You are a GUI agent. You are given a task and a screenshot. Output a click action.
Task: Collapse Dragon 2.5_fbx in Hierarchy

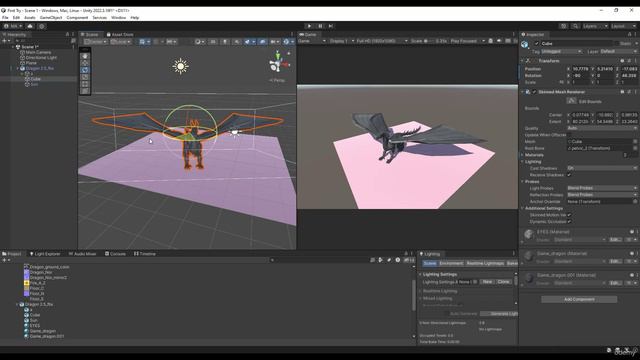(x=18, y=69)
